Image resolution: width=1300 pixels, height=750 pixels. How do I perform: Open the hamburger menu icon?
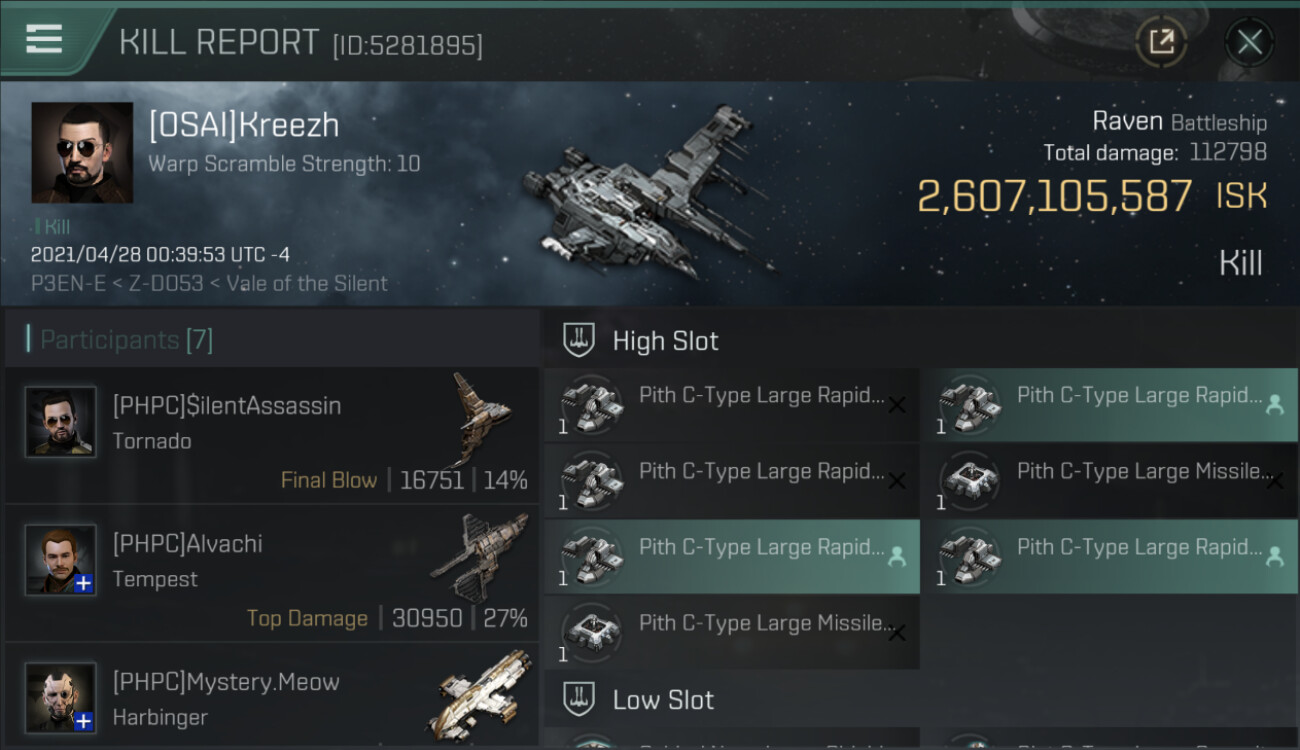[x=44, y=39]
